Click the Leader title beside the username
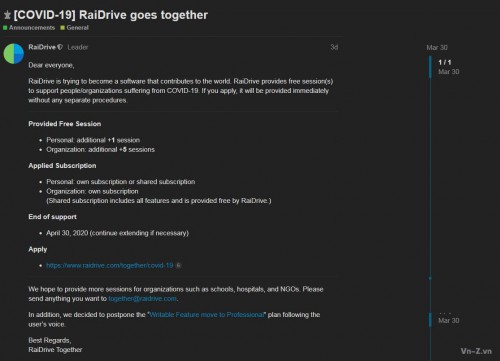Viewport: 500px width, 361px height. [x=78, y=47]
